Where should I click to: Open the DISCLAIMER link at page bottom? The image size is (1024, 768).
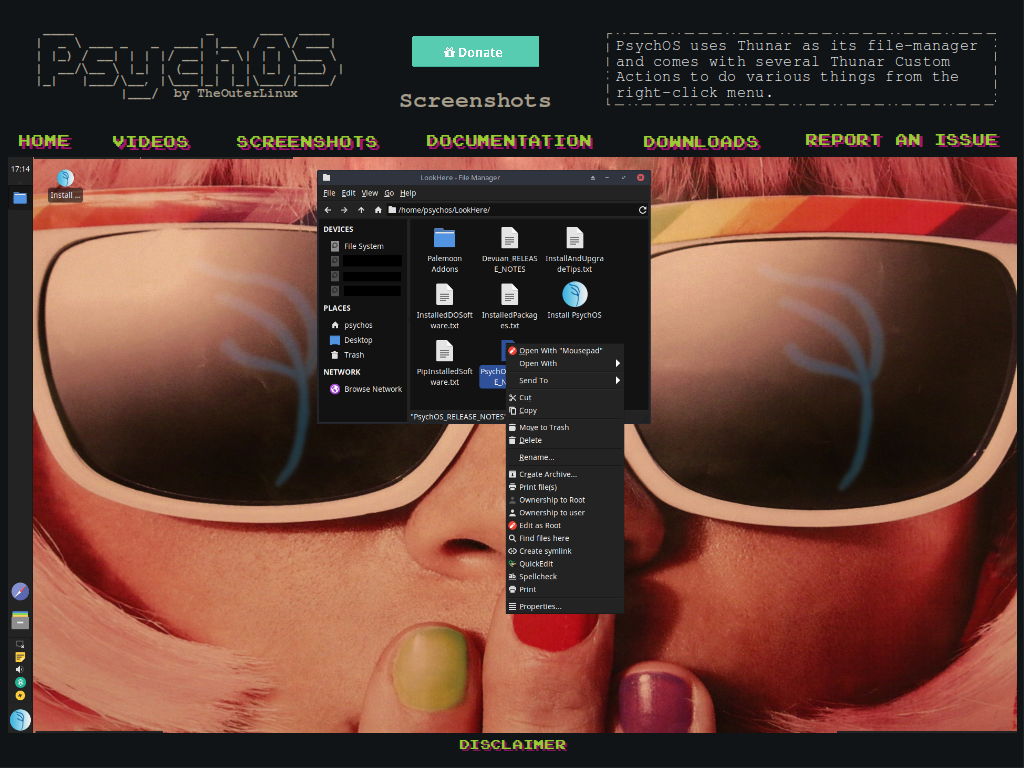click(x=513, y=744)
